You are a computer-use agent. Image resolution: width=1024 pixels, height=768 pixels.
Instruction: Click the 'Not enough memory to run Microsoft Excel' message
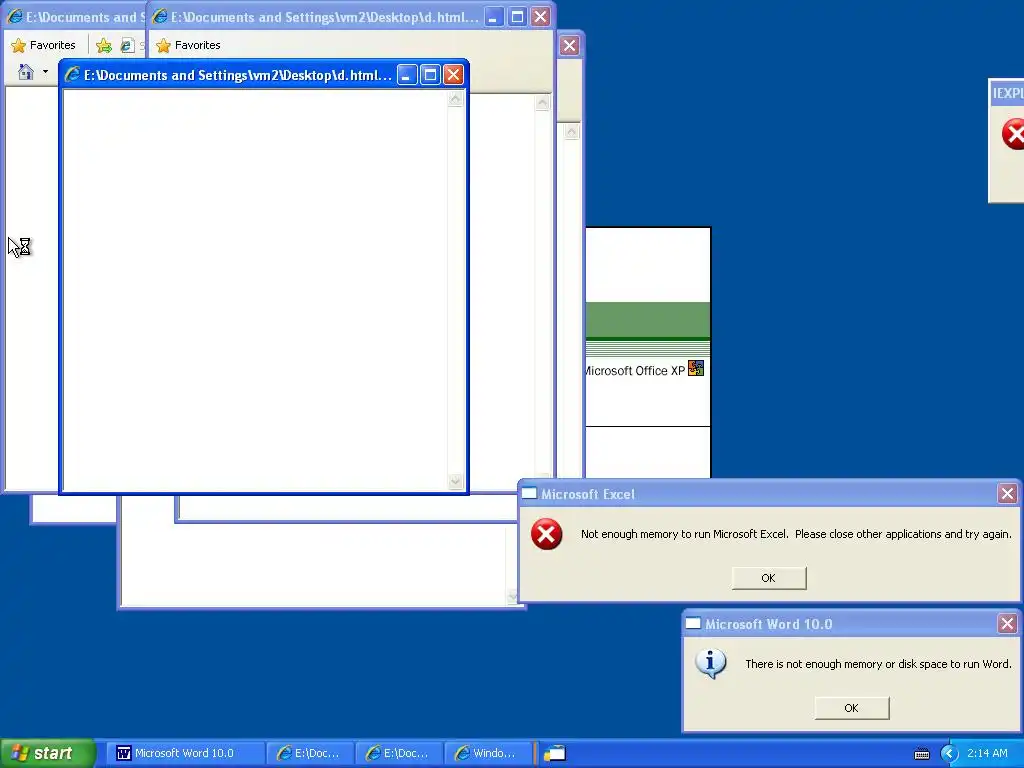coord(795,534)
